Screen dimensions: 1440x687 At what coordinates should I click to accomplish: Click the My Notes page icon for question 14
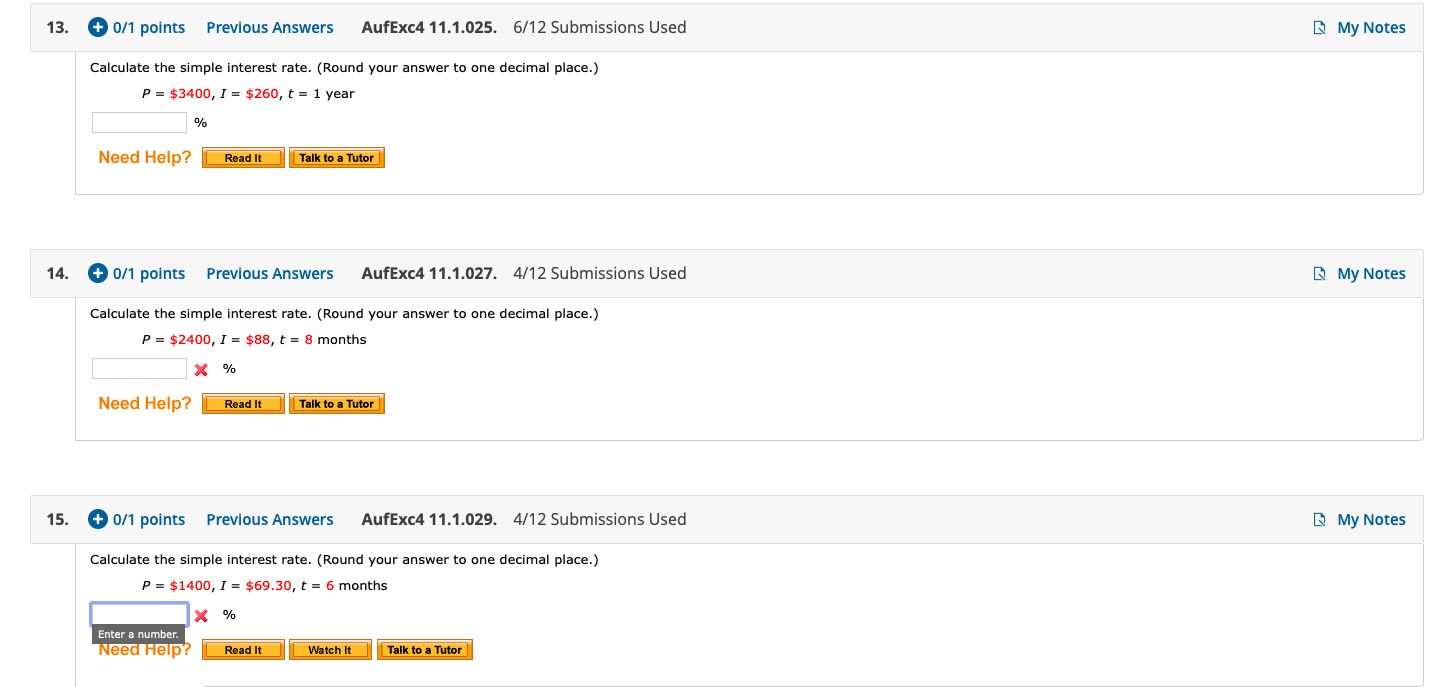click(x=1319, y=273)
